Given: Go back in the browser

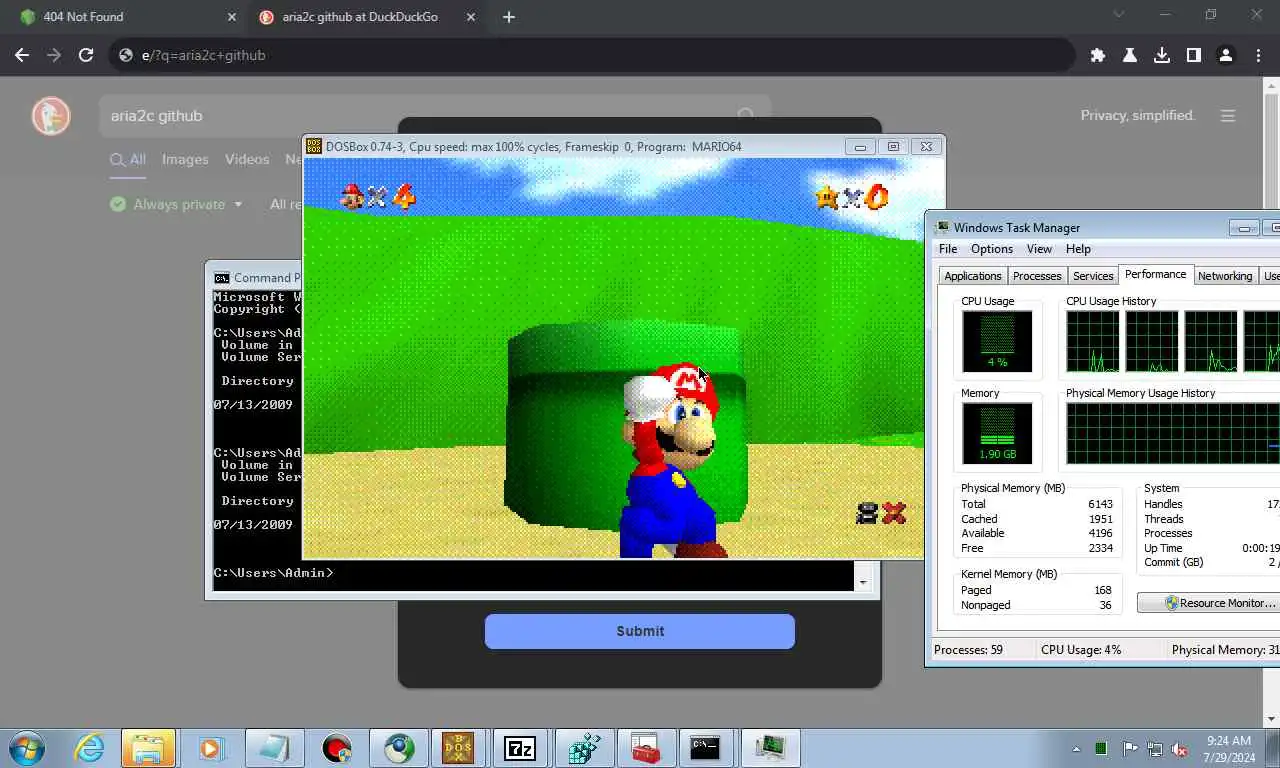Looking at the screenshot, I should (22, 55).
